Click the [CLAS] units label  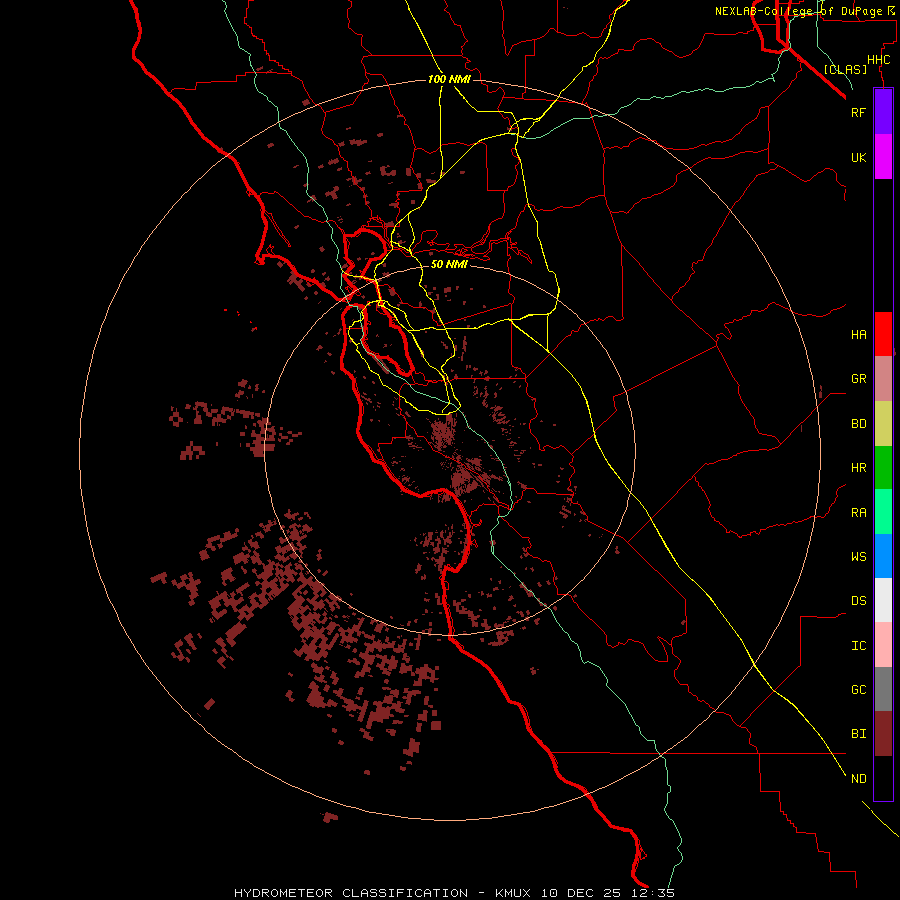click(x=845, y=69)
